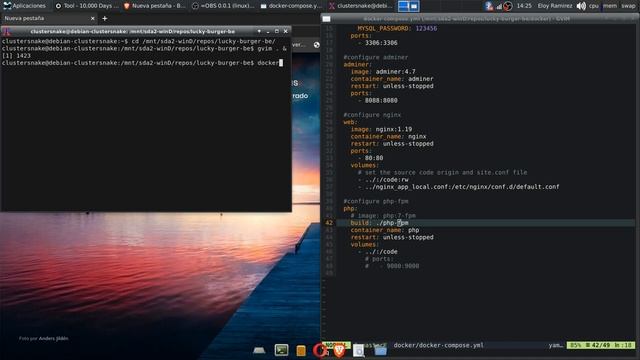Switch to the docker-compose.y... taskbar entry
The height and width of the screenshot is (360, 640).
(291, 6)
